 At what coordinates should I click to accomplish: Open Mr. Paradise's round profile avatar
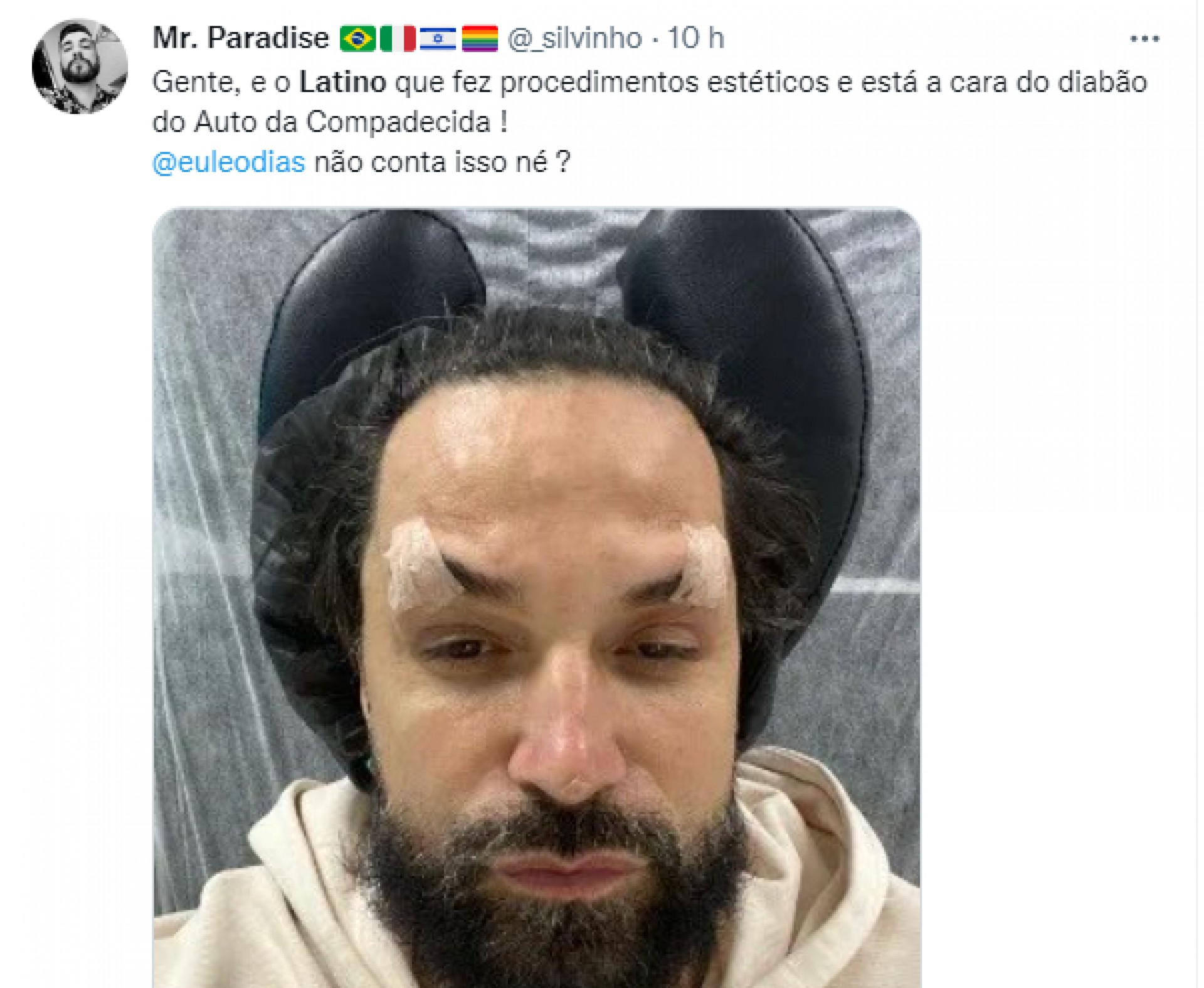click(80, 66)
